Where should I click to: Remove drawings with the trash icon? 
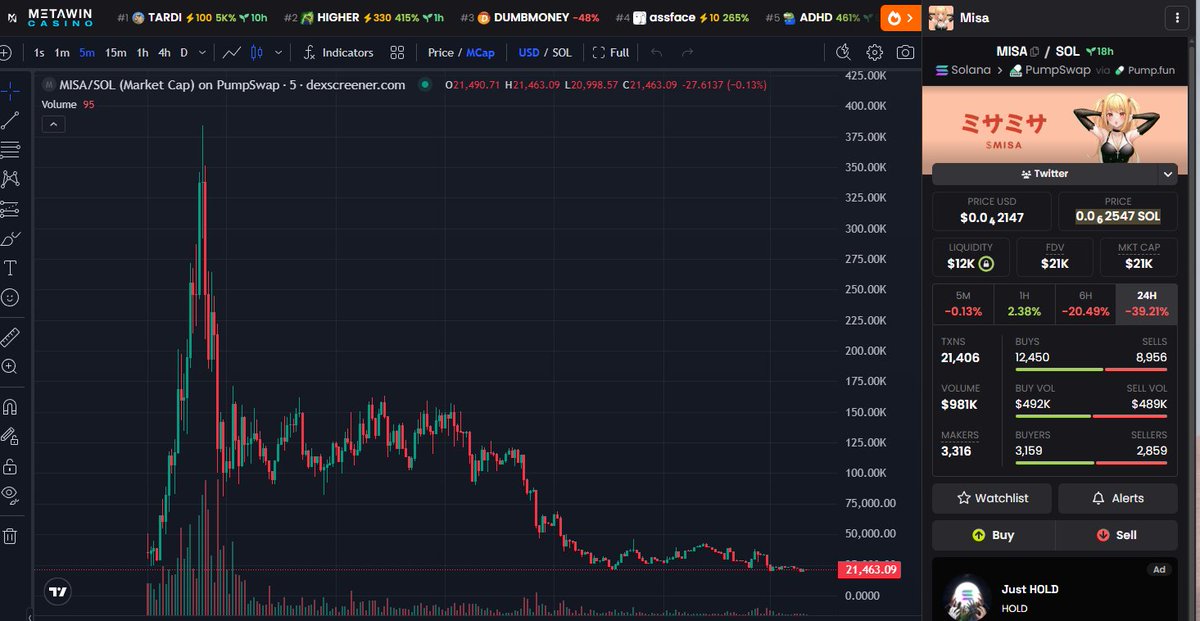[x=11, y=536]
